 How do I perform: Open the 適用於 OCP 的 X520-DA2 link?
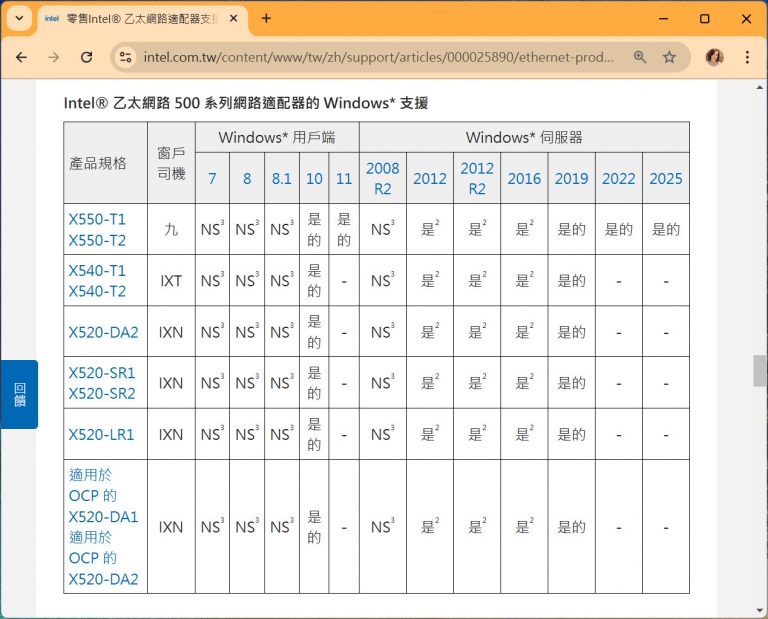(103, 558)
